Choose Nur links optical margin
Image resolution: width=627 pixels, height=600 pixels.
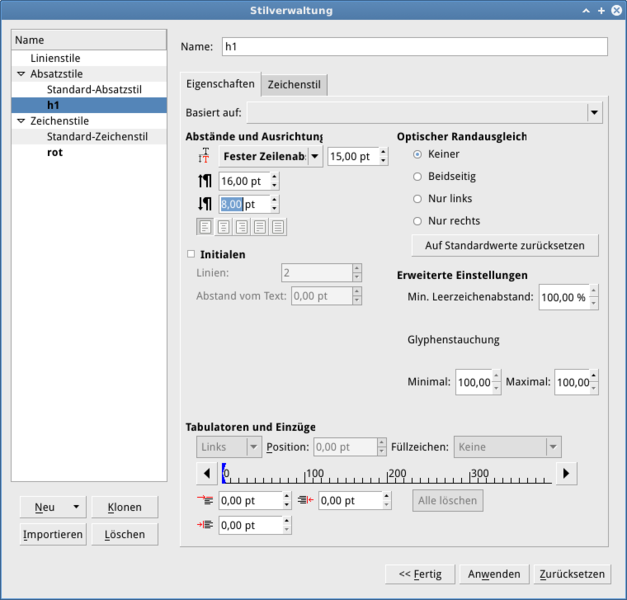coord(418,198)
